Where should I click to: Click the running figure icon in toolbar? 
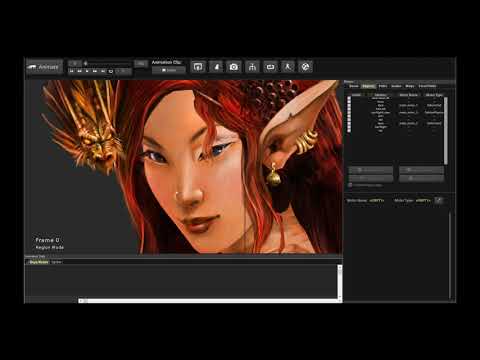pos(288,67)
